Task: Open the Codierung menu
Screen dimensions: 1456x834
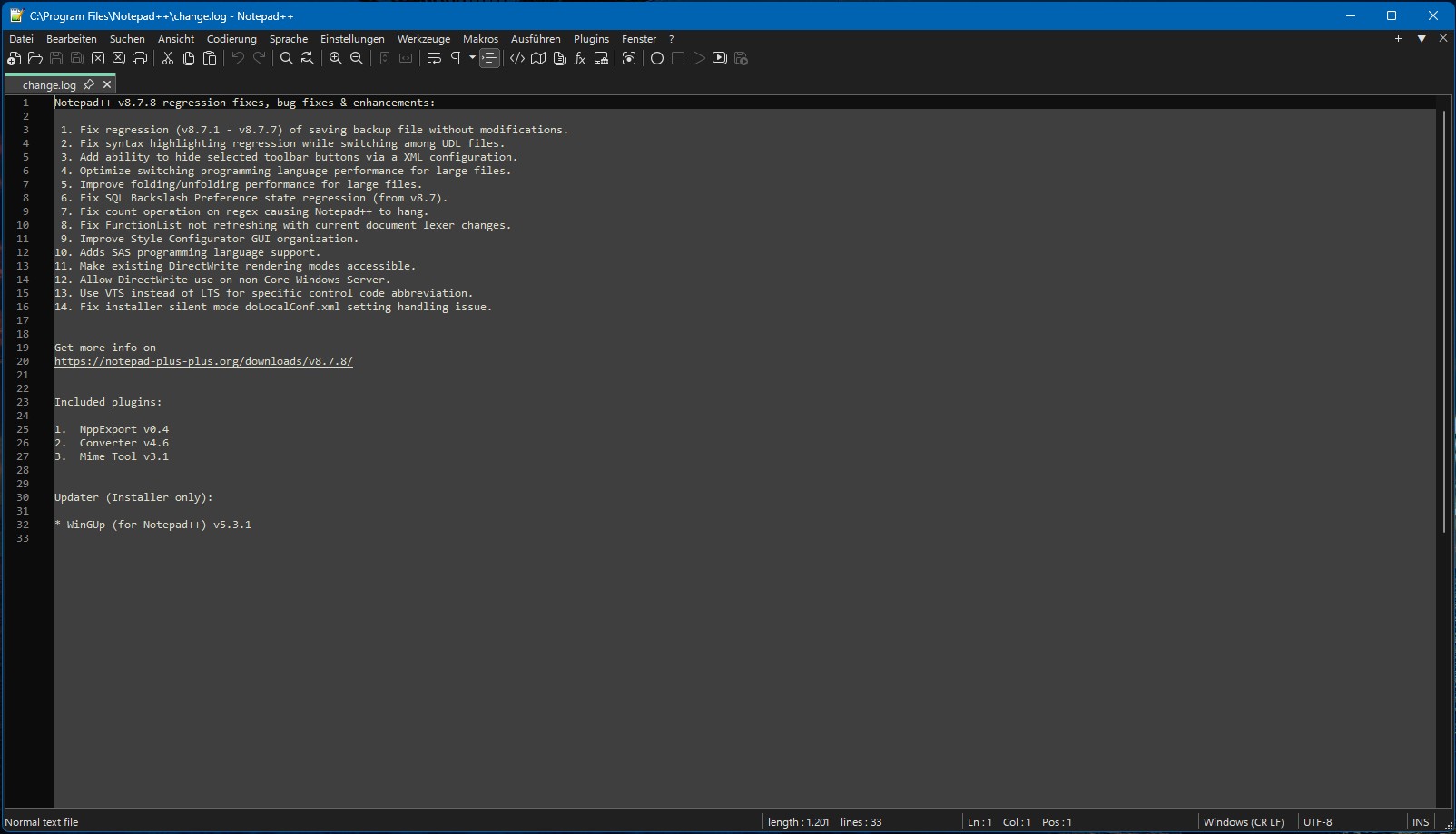Action: (231, 39)
